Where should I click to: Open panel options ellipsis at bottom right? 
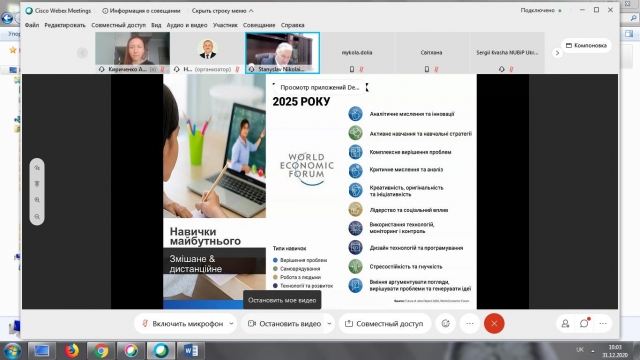603,324
